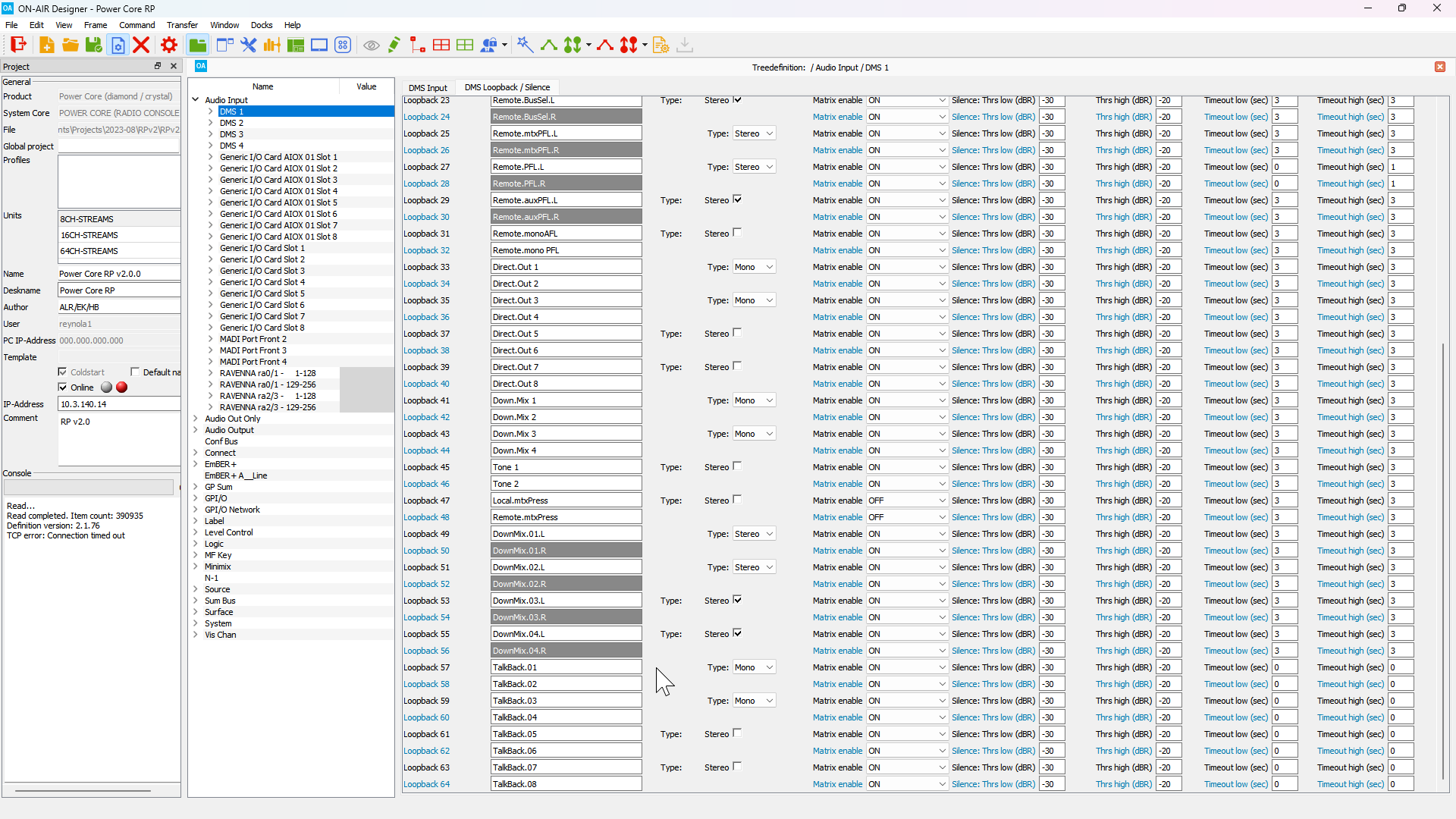Click the red X delete icon
Viewport: 1456px width, 819px height.
tap(141, 45)
